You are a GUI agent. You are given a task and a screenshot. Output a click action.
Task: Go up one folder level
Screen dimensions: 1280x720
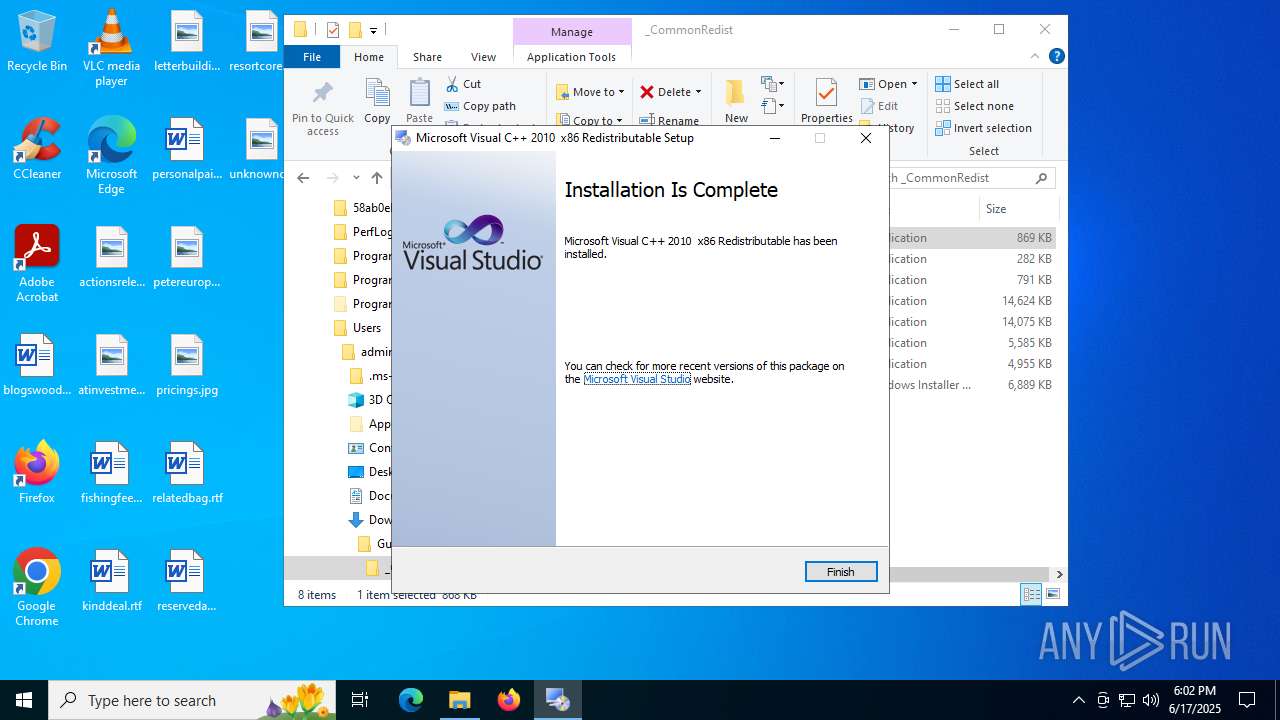click(376, 178)
